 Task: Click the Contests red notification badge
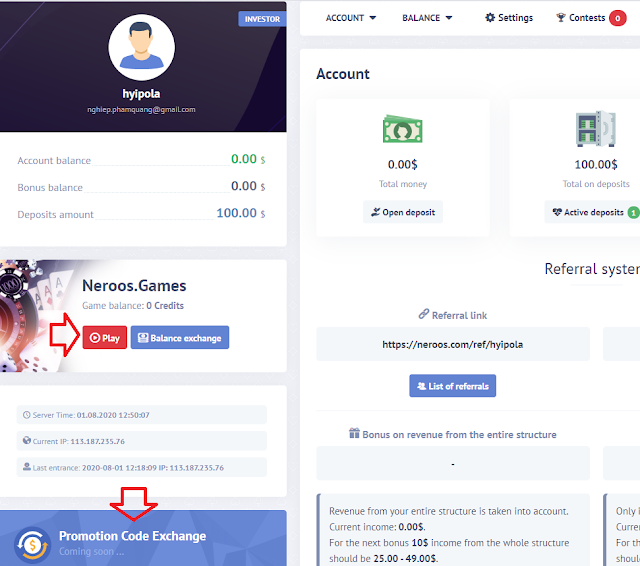click(x=618, y=18)
